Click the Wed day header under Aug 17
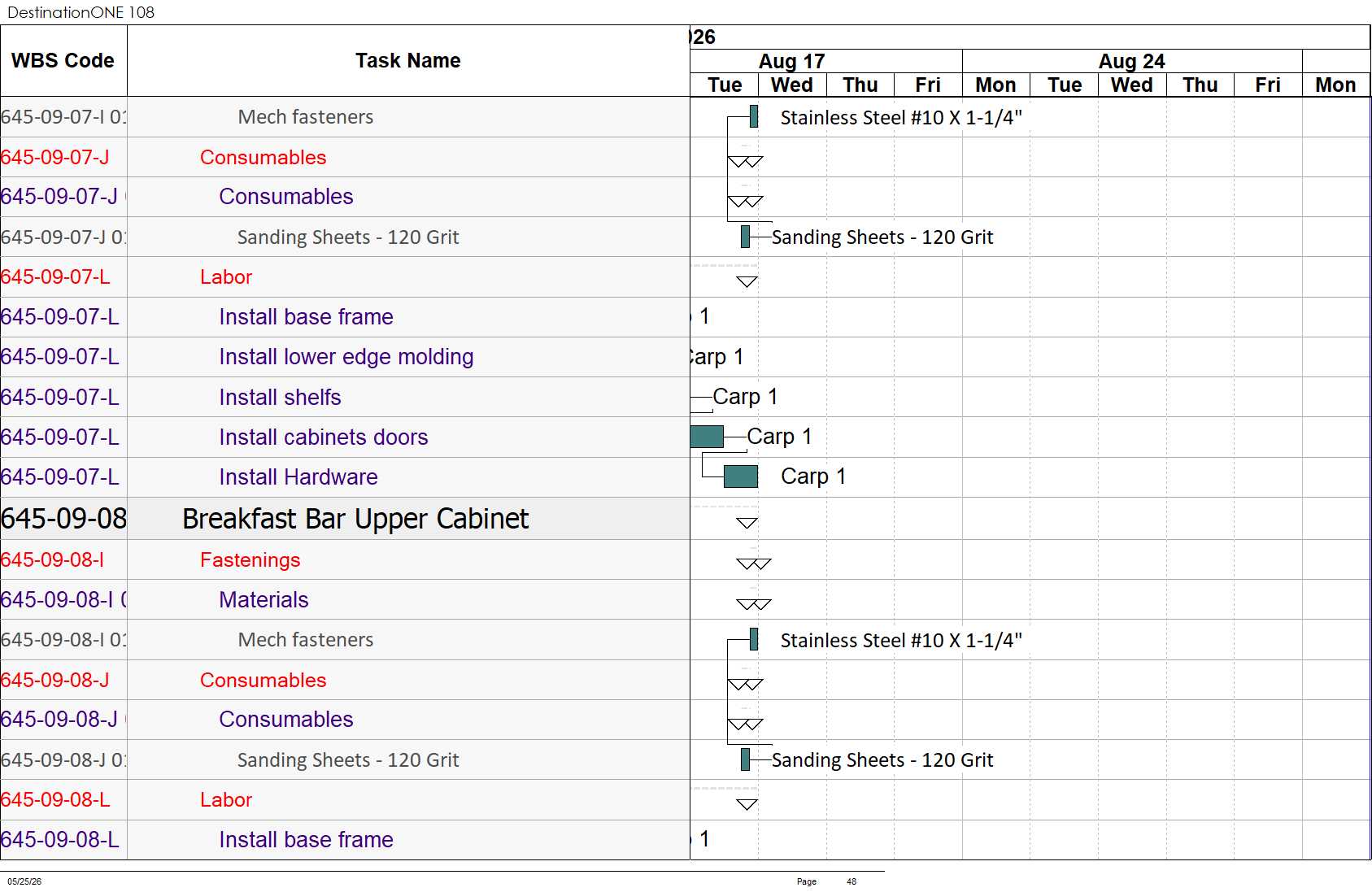The width and height of the screenshot is (1372, 892). (792, 85)
